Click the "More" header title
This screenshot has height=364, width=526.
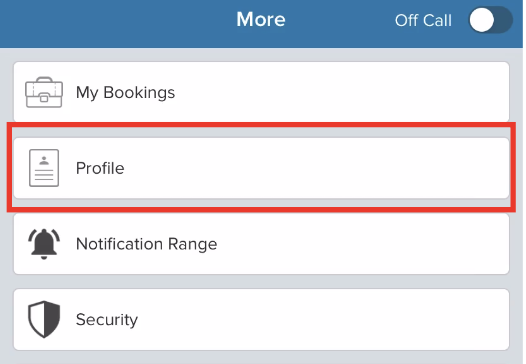(x=261, y=19)
